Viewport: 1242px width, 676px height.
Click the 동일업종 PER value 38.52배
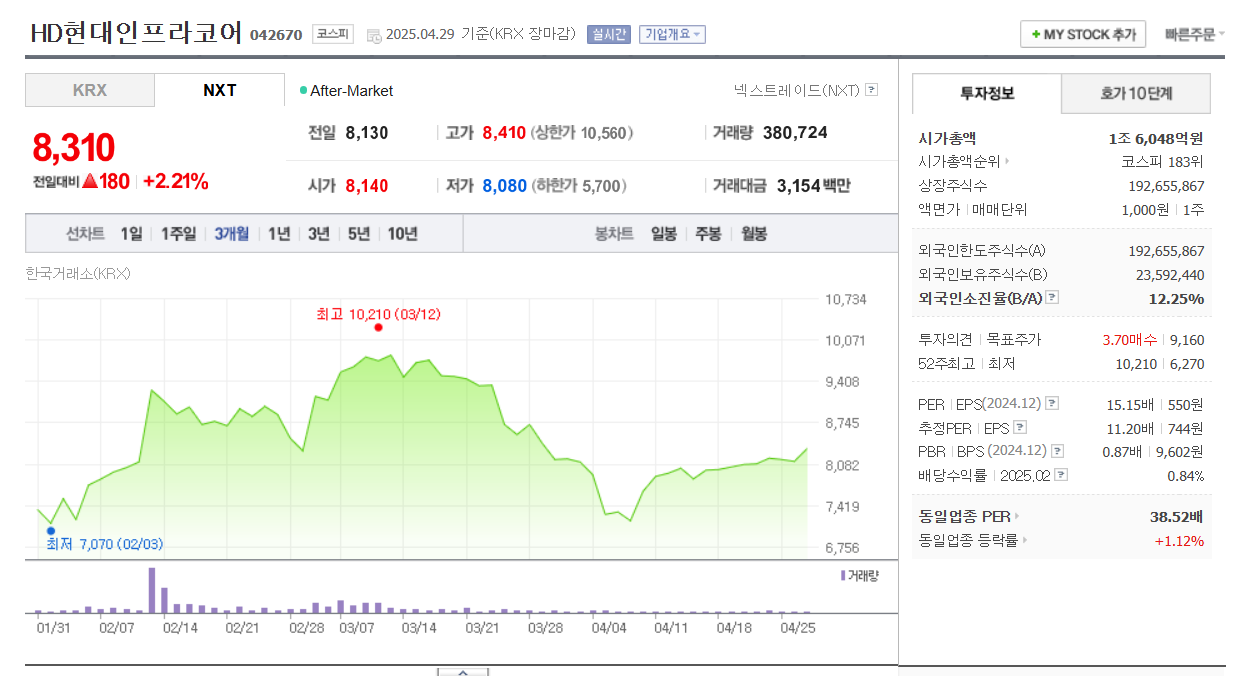click(x=1177, y=517)
